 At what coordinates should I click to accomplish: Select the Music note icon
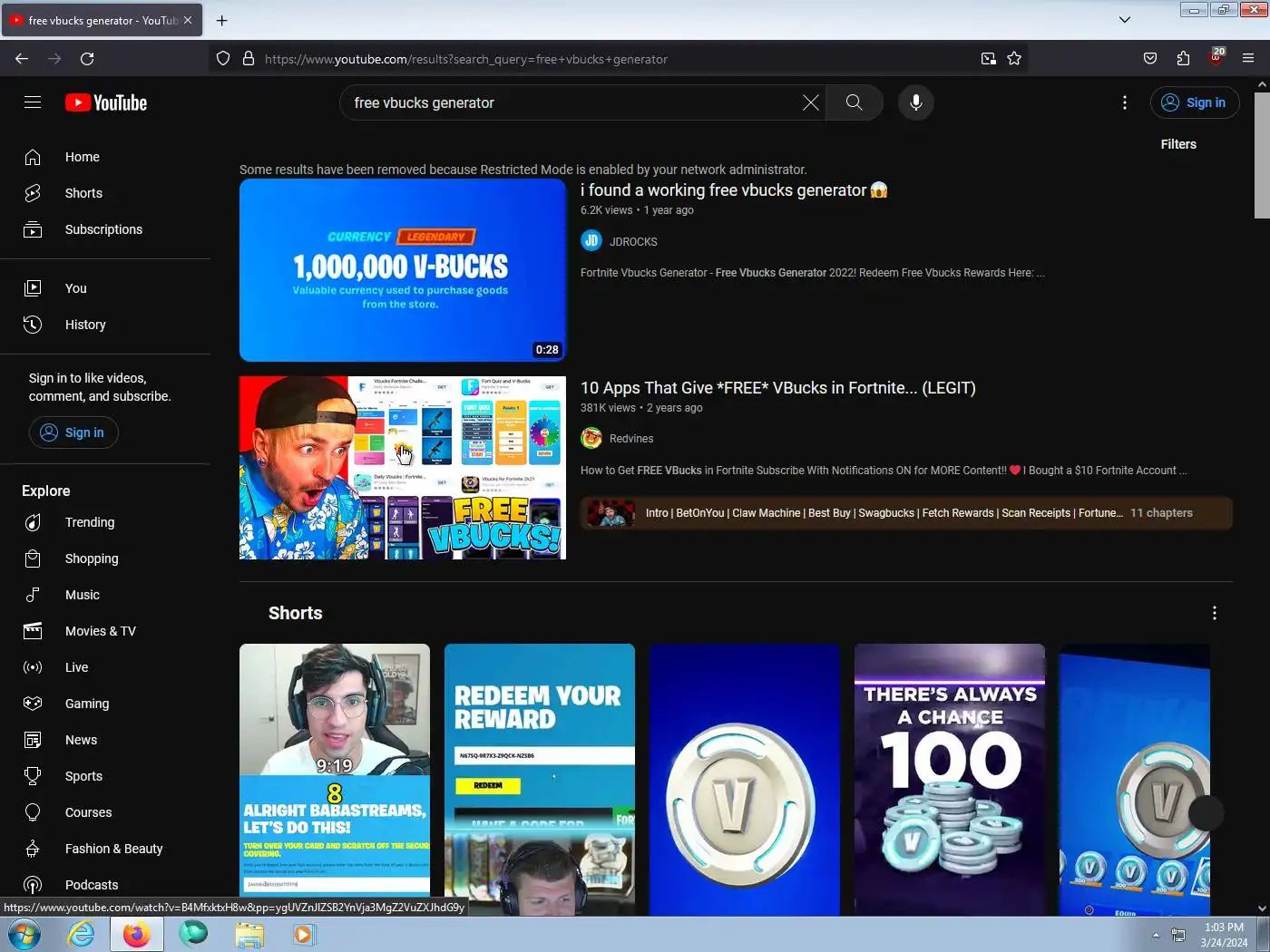coord(33,595)
